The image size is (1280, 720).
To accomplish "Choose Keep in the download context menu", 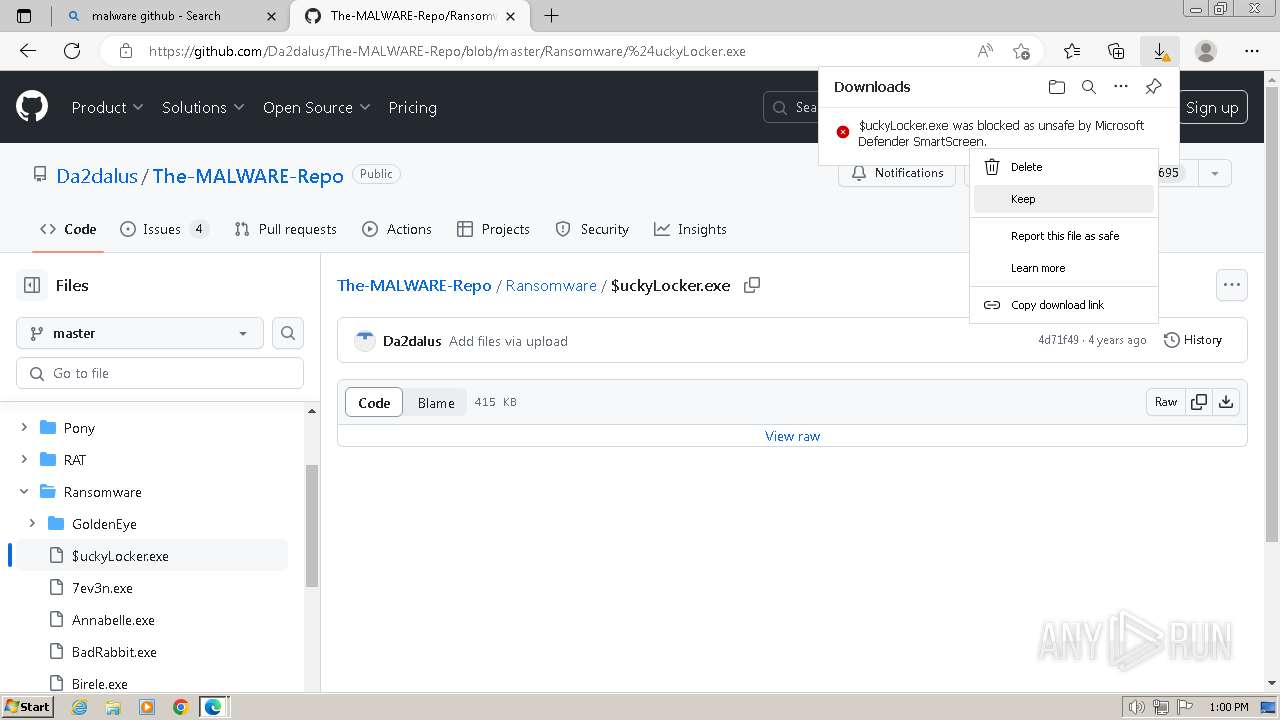I will pyautogui.click(x=1064, y=199).
